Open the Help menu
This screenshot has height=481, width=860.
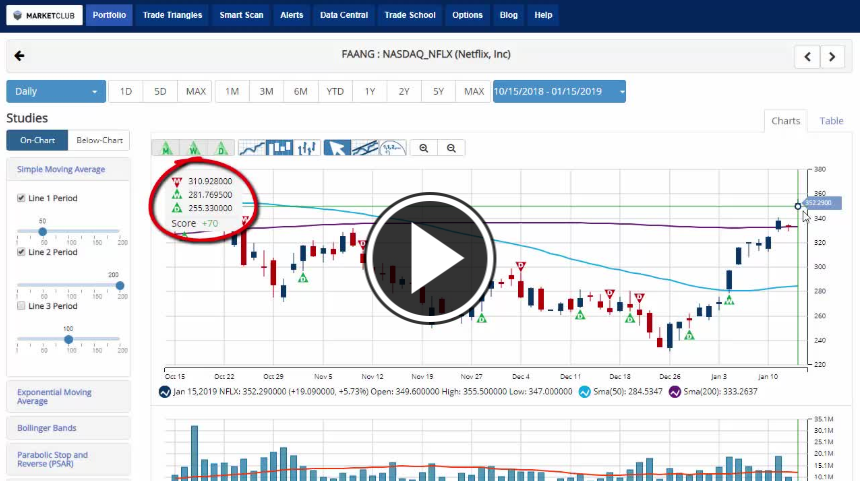coord(543,15)
